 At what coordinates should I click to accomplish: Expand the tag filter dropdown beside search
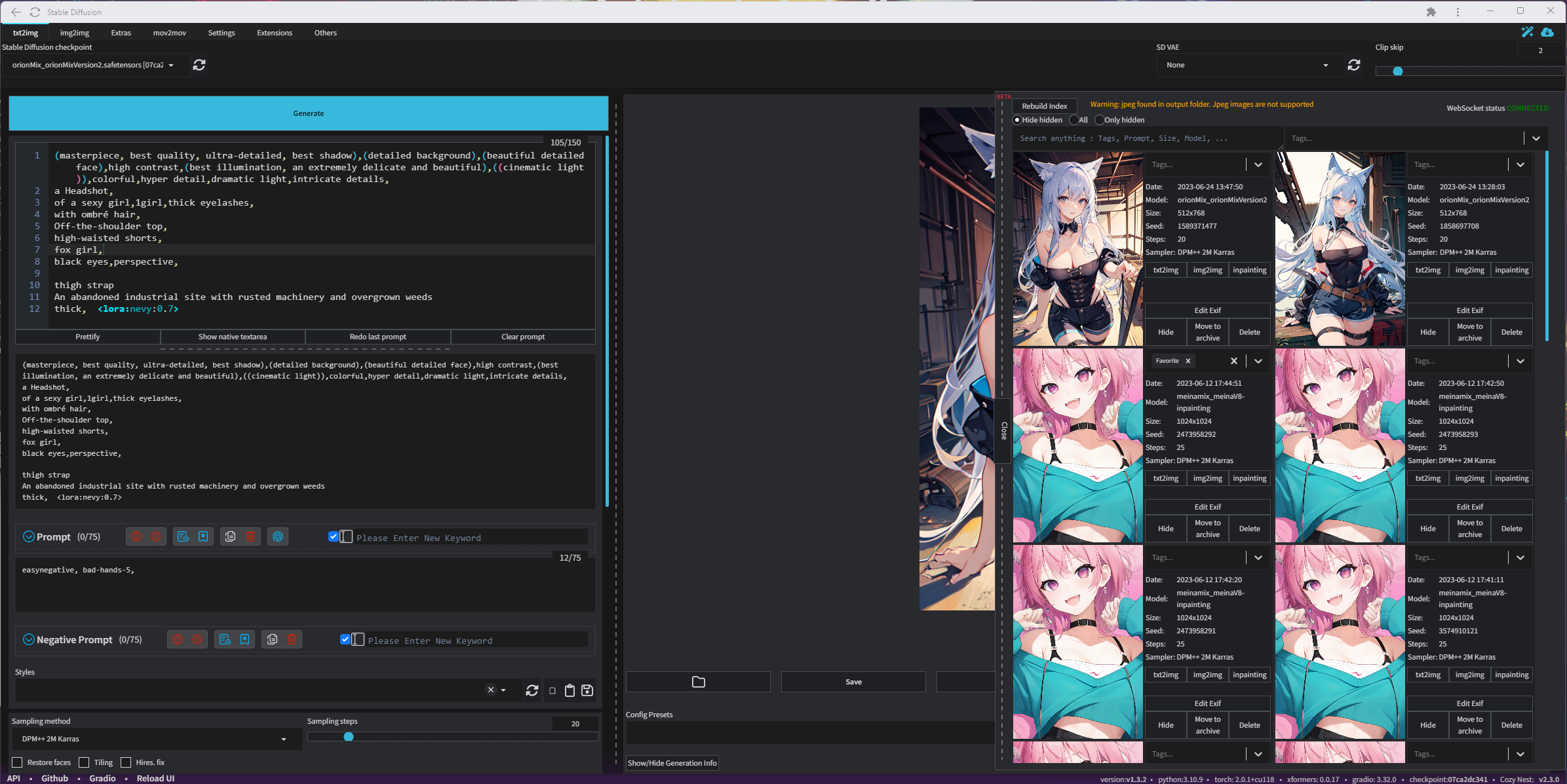point(1536,138)
